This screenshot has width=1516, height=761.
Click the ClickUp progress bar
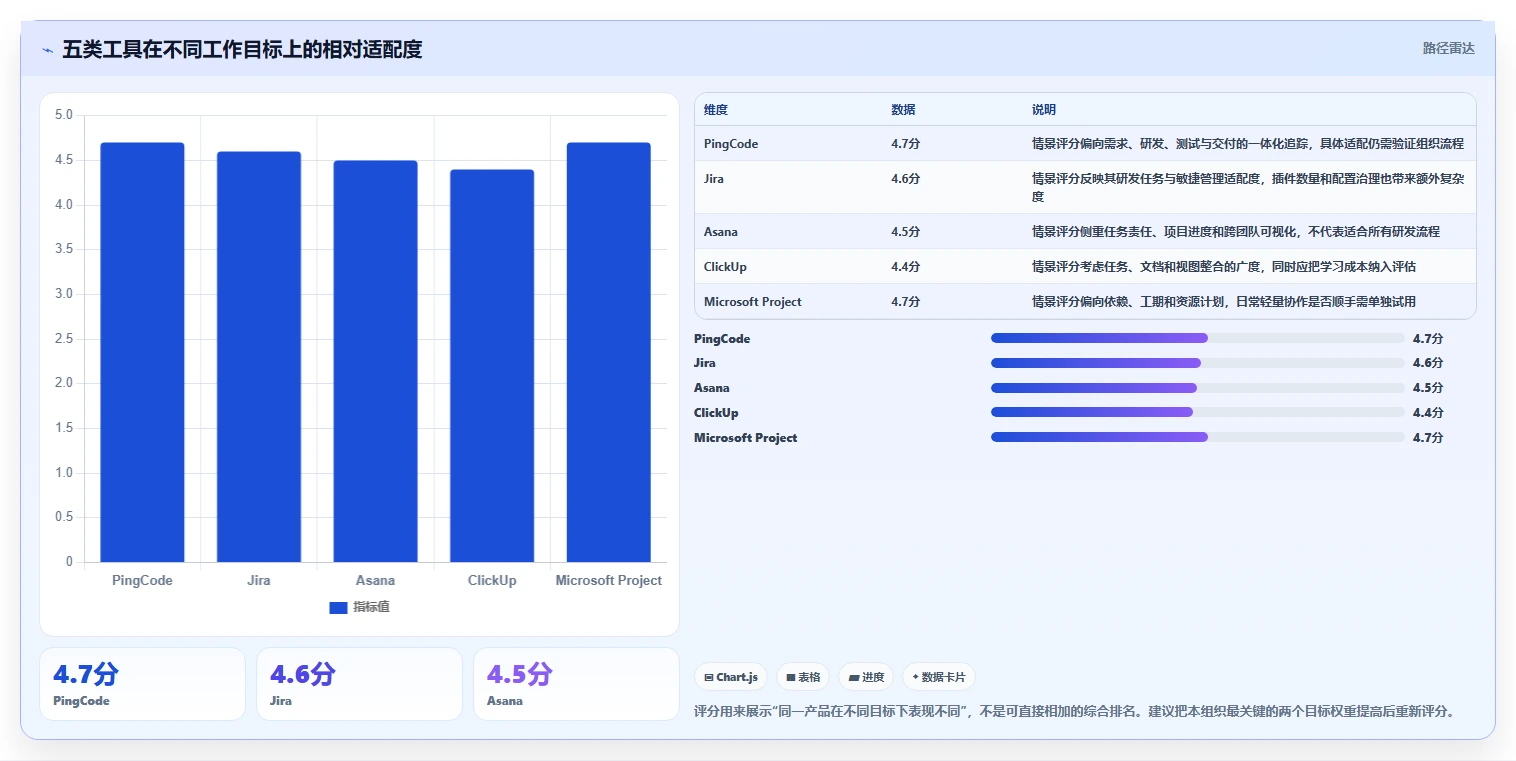pyautogui.click(x=1198, y=413)
